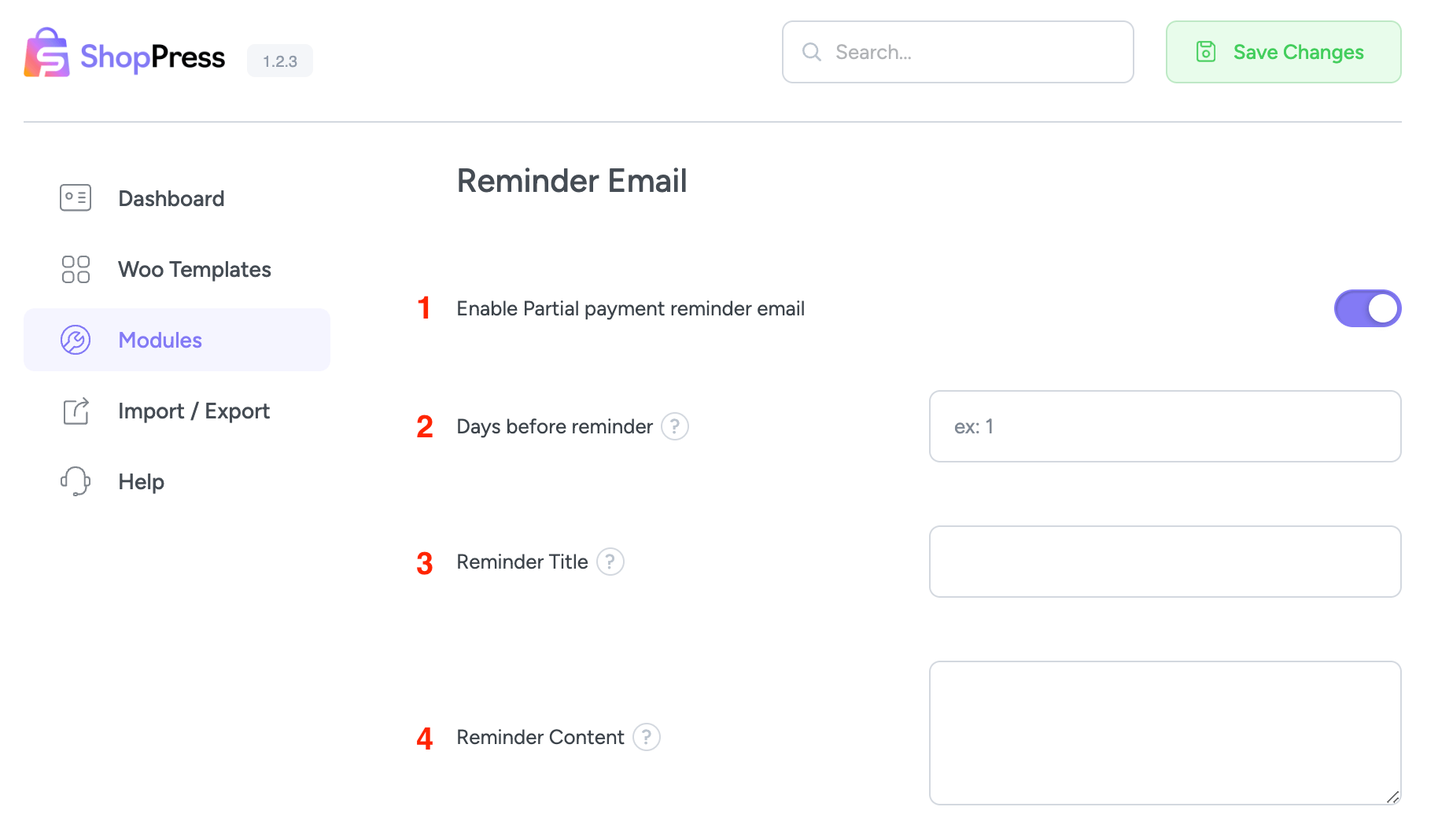Click the Import / Export share icon
Viewport: 1438px width, 840px height.
(75, 411)
